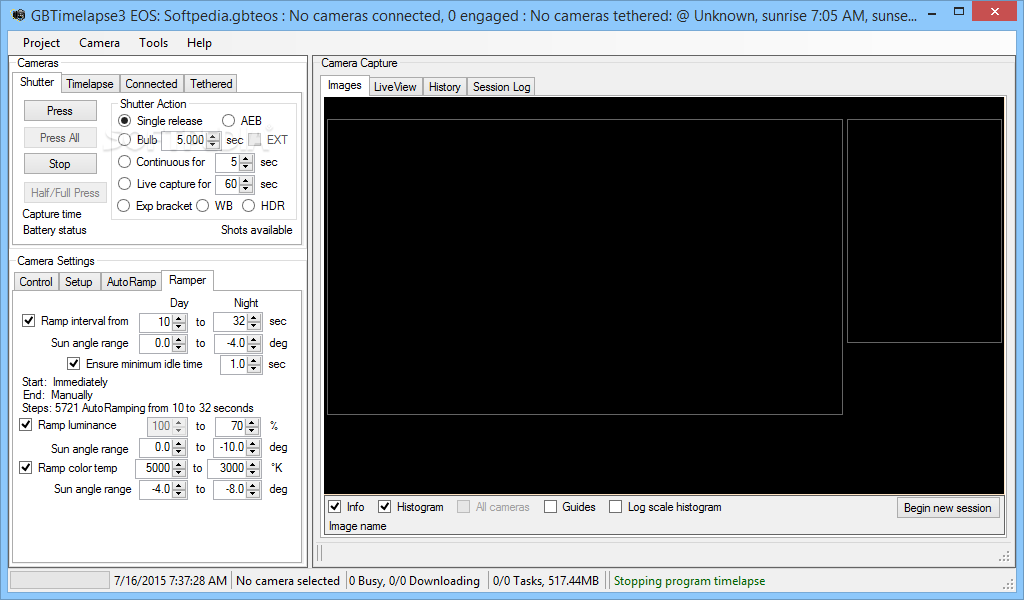Toggle Ensure minimum idle time checkbox
The height and width of the screenshot is (600, 1024).
tap(74, 364)
